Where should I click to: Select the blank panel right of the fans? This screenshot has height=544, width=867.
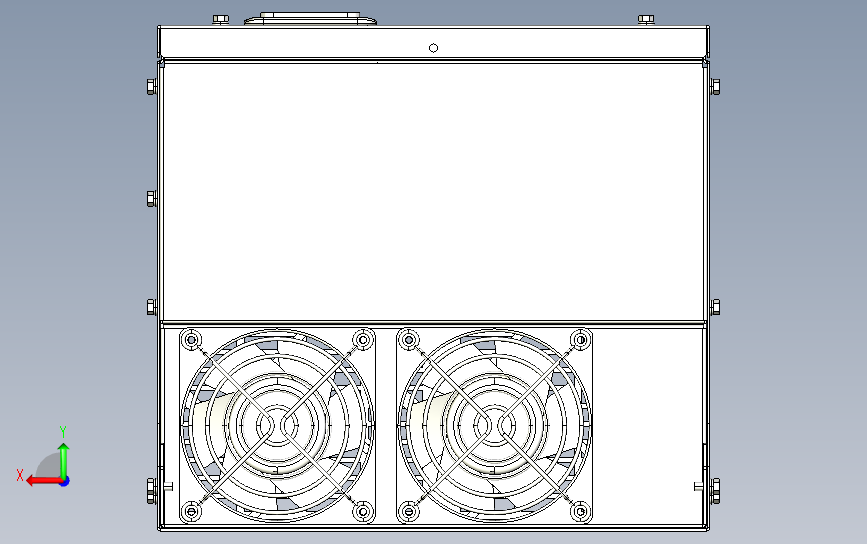(x=648, y=426)
